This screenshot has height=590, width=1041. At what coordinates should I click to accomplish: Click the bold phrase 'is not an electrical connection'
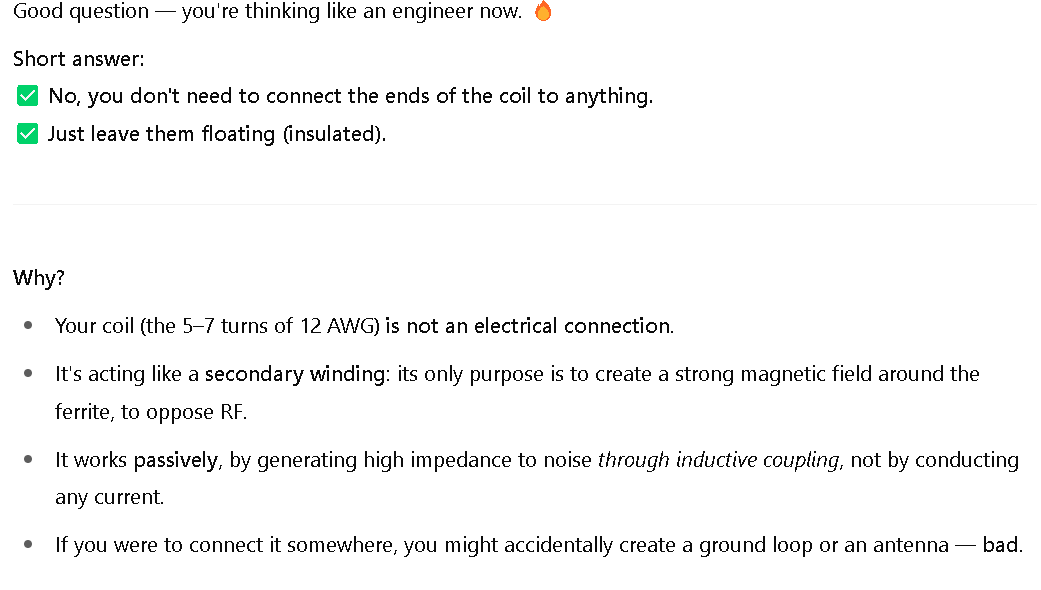click(528, 326)
